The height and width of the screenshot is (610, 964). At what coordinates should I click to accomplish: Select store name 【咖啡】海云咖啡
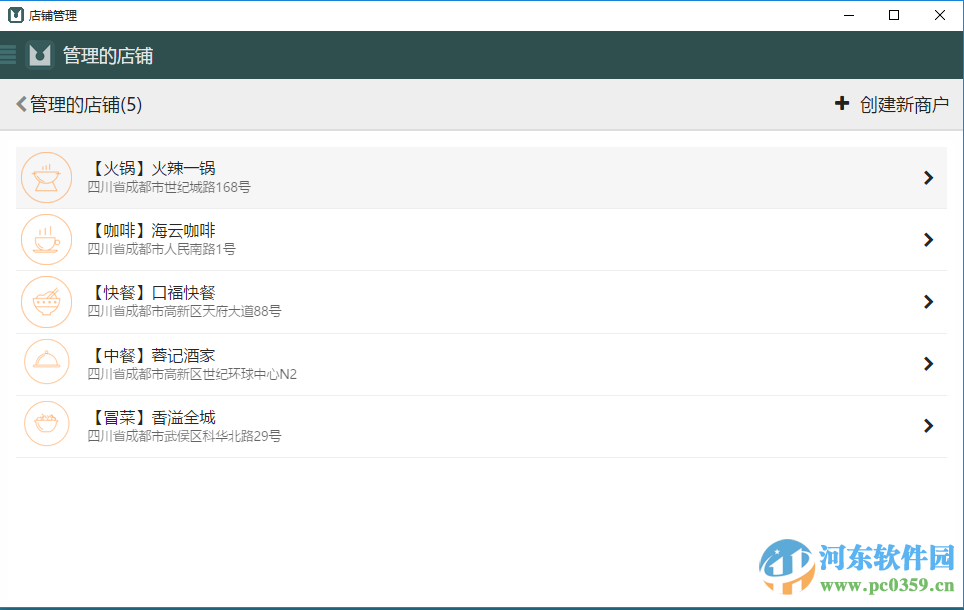coord(152,231)
